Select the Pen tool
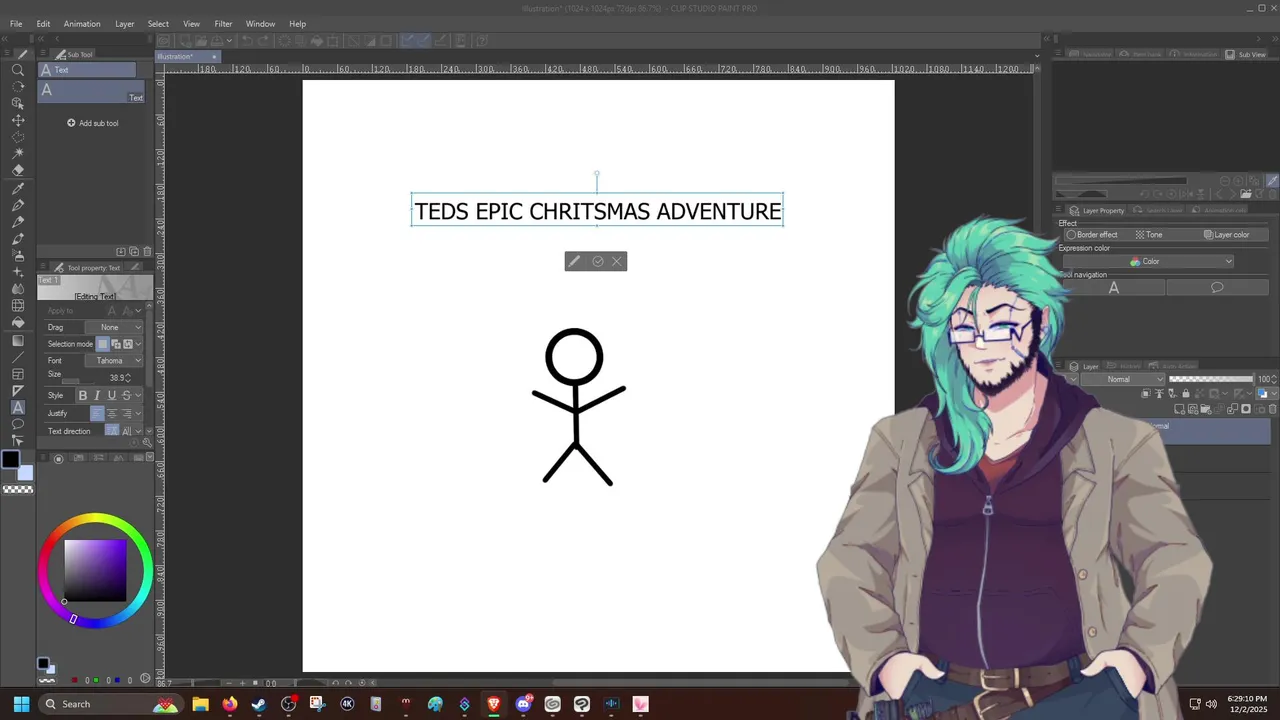 [18, 205]
